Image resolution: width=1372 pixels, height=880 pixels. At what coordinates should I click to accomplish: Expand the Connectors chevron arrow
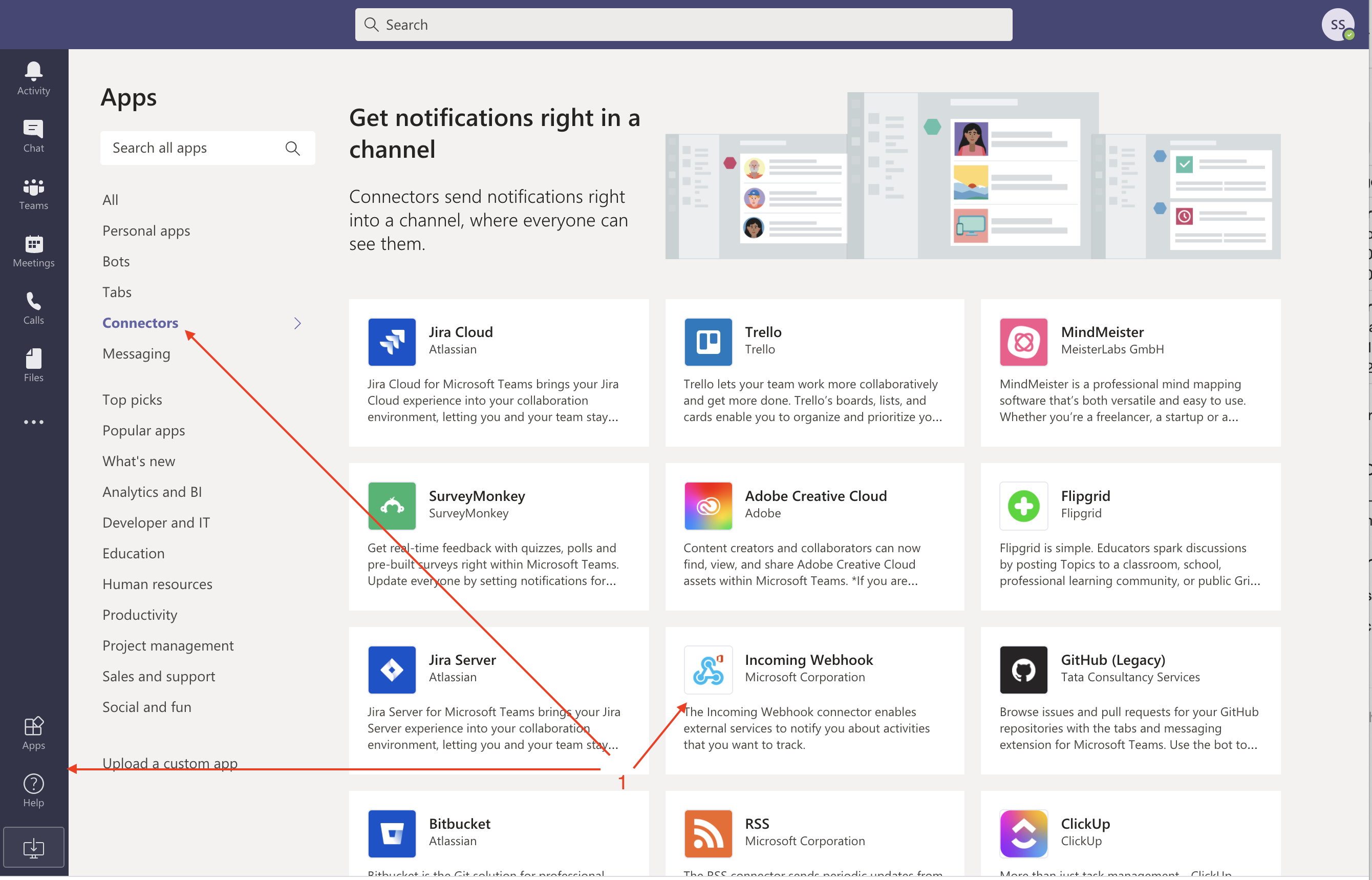(297, 323)
